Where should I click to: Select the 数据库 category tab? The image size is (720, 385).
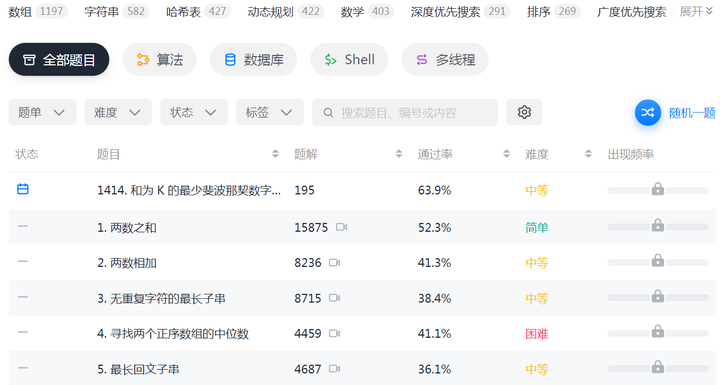253,60
